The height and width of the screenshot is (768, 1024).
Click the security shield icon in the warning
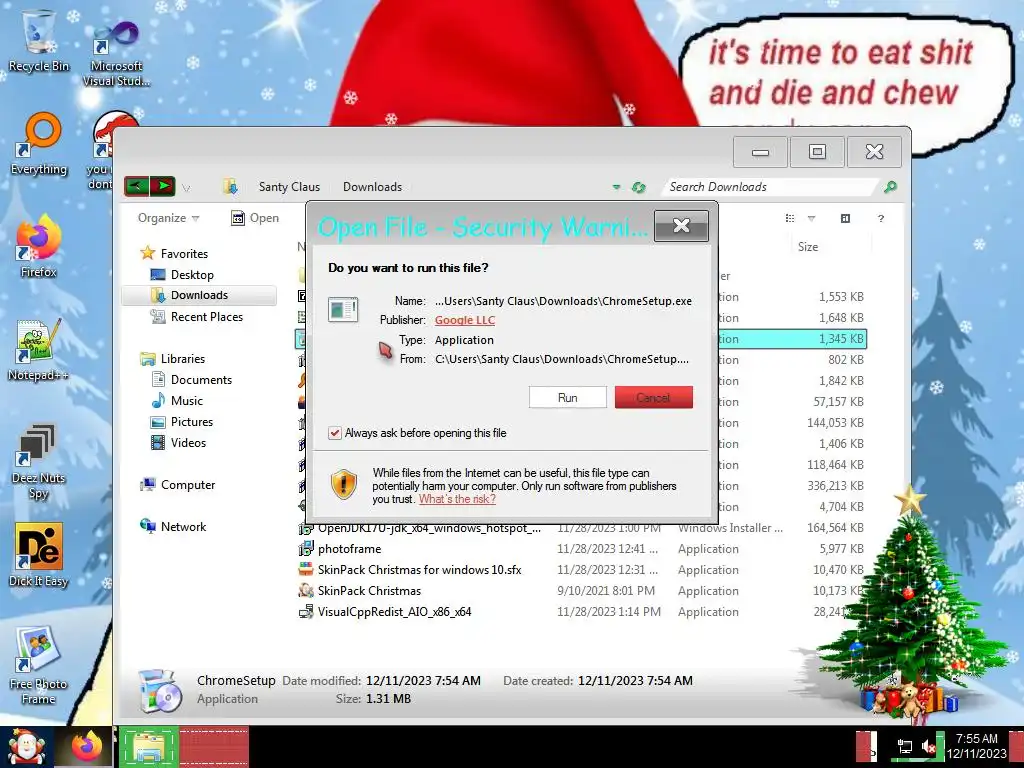[x=344, y=485]
